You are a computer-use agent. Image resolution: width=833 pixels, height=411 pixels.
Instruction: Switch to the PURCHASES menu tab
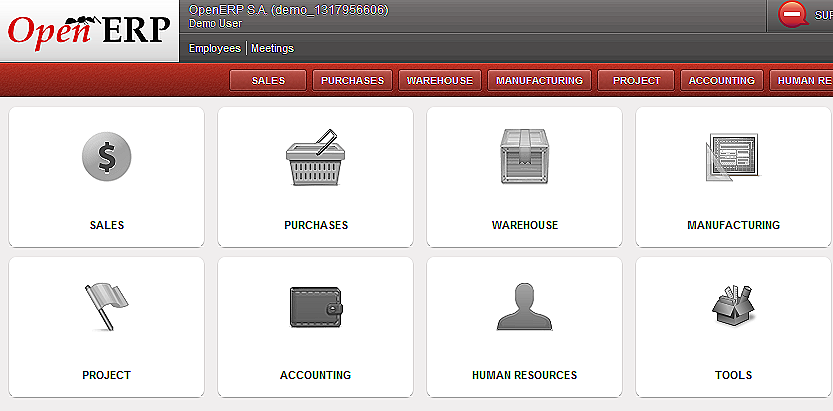pyautogui.click(x=352, y=81)
